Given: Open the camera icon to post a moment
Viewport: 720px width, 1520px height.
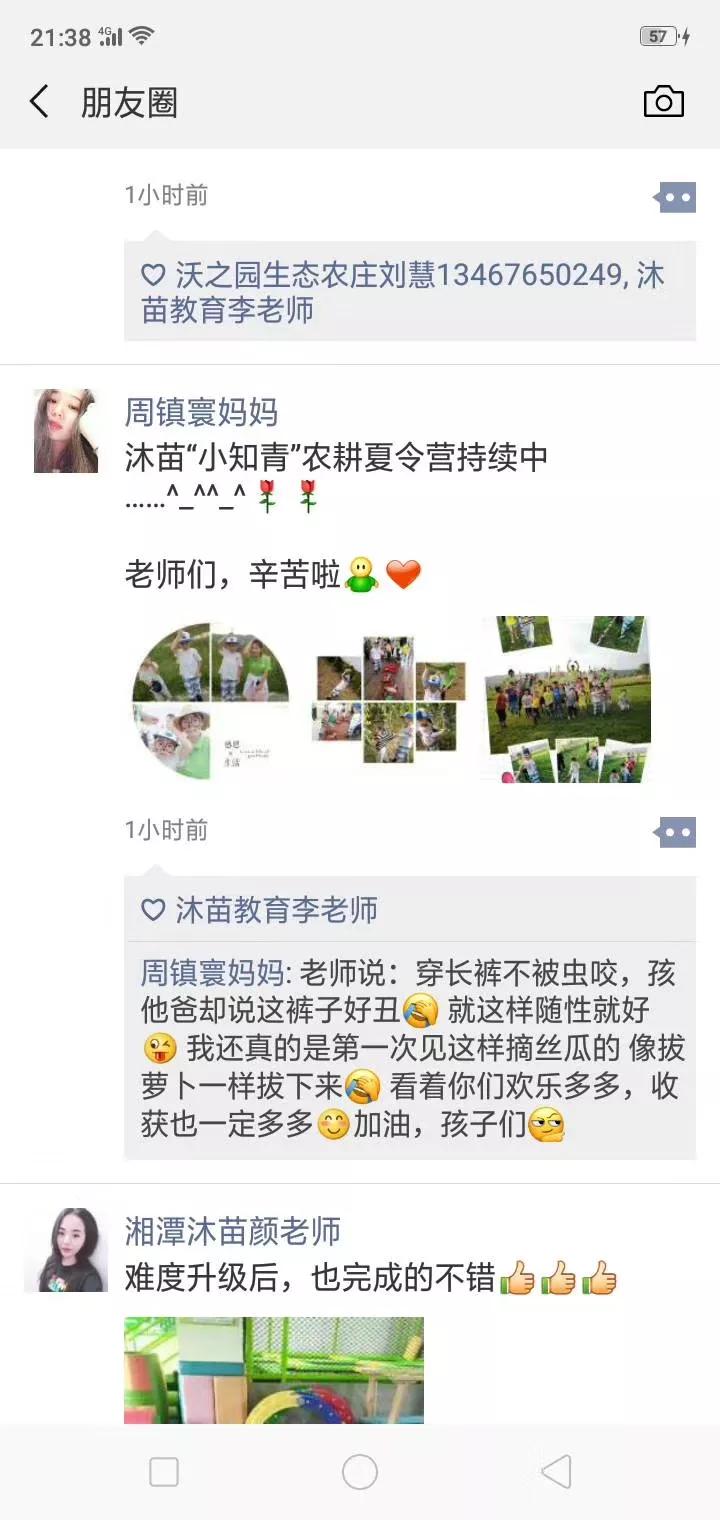Looking at the screenshot, I should [664, 102].
